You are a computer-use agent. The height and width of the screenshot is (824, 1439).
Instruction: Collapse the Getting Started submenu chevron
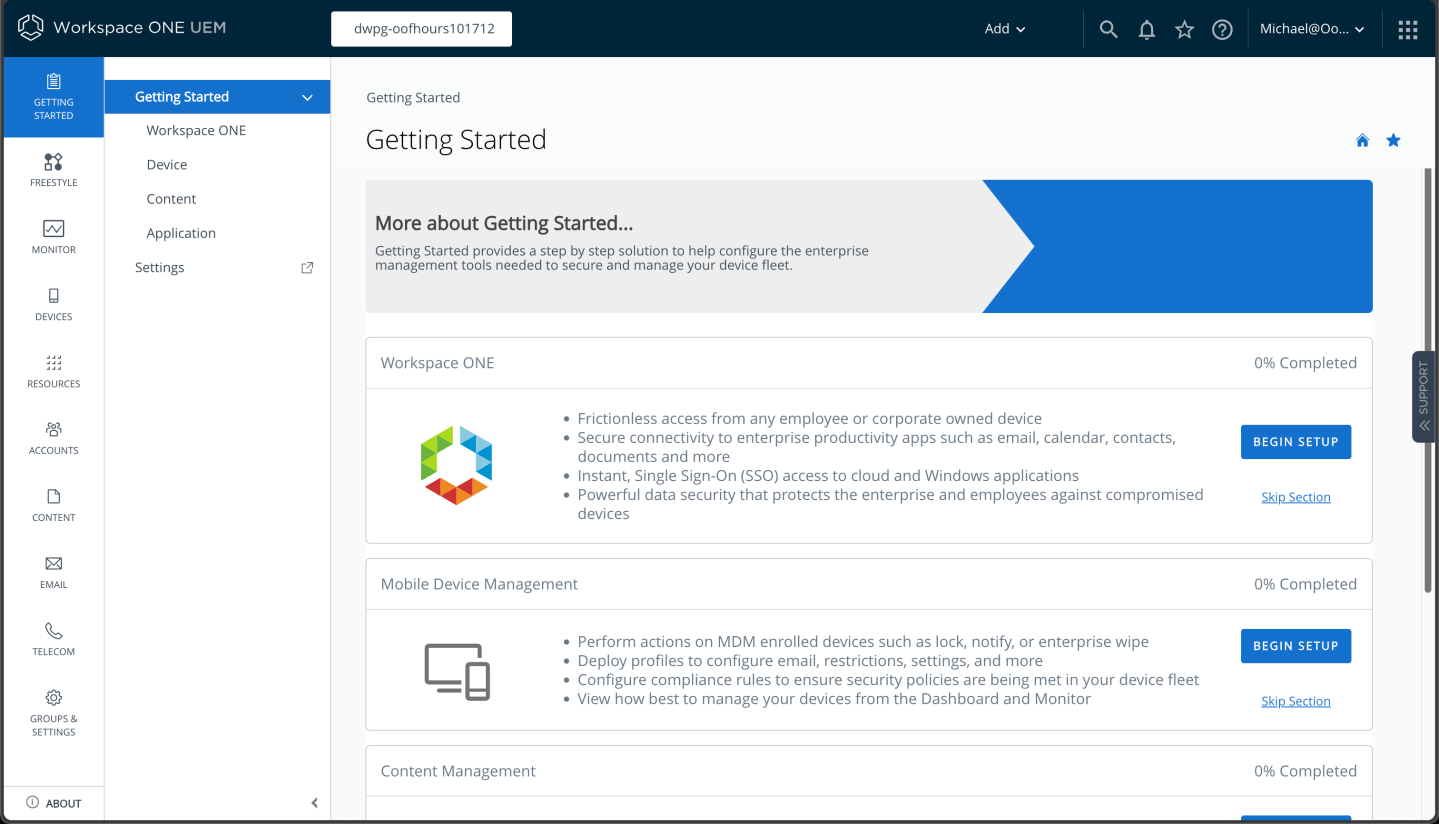[x=307, y=97]
